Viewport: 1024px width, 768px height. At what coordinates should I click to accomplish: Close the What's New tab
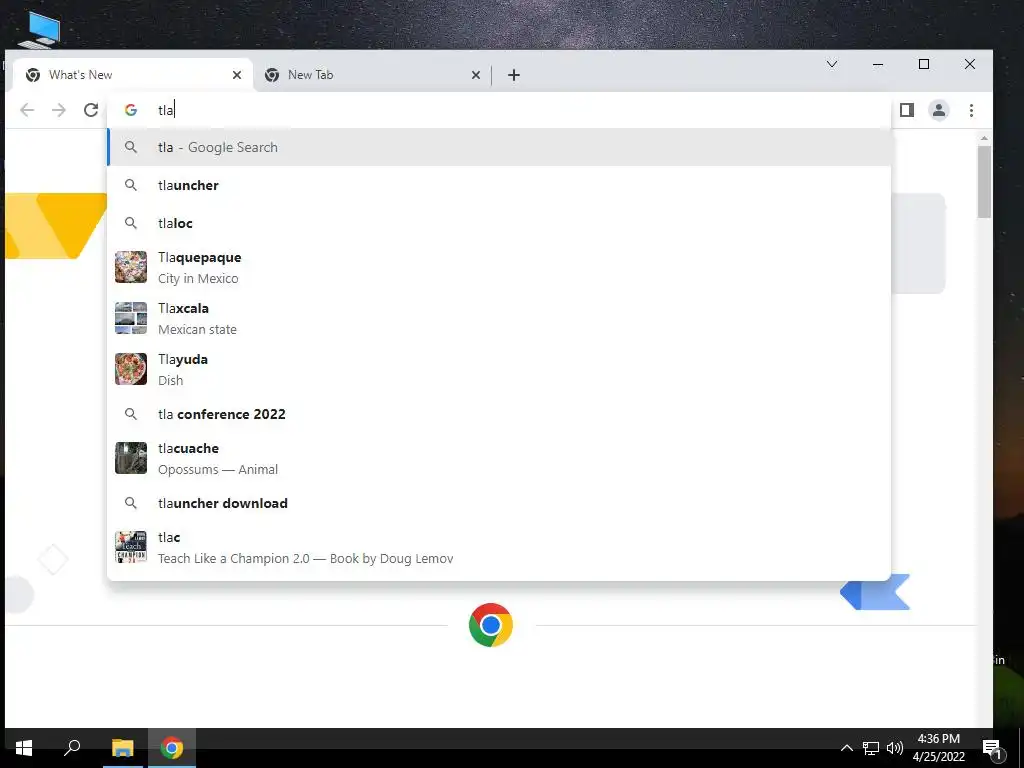(237, 75)
